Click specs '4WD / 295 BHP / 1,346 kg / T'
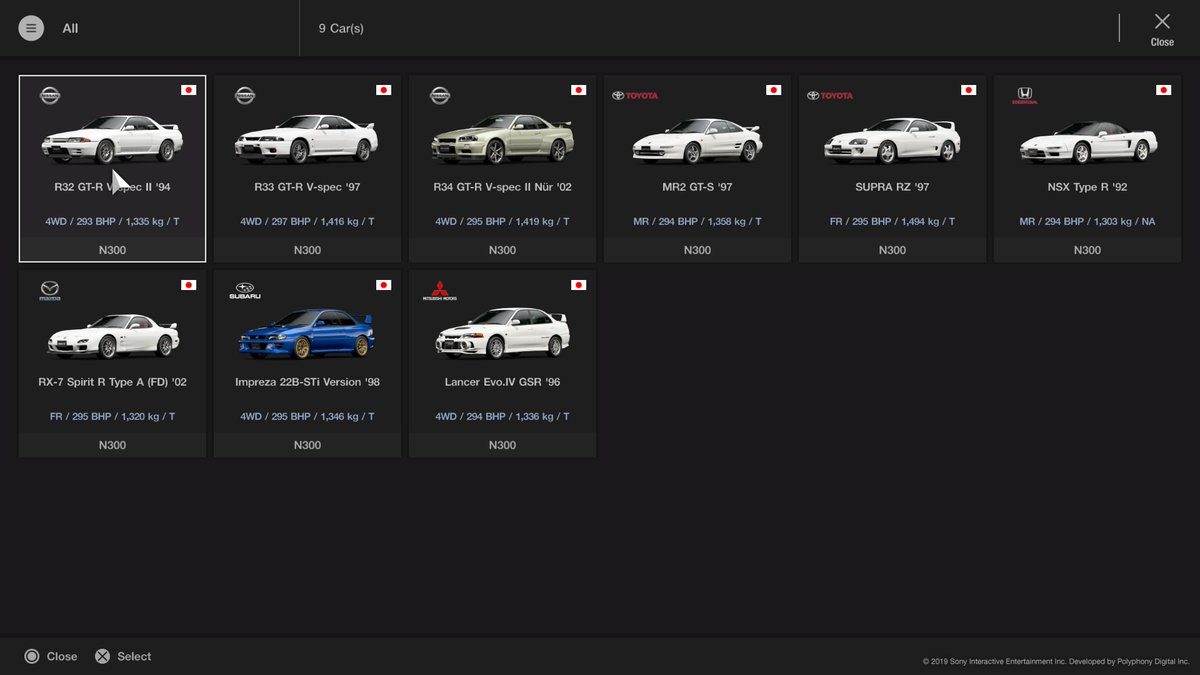1200x675 pixels. pos(307,417)
